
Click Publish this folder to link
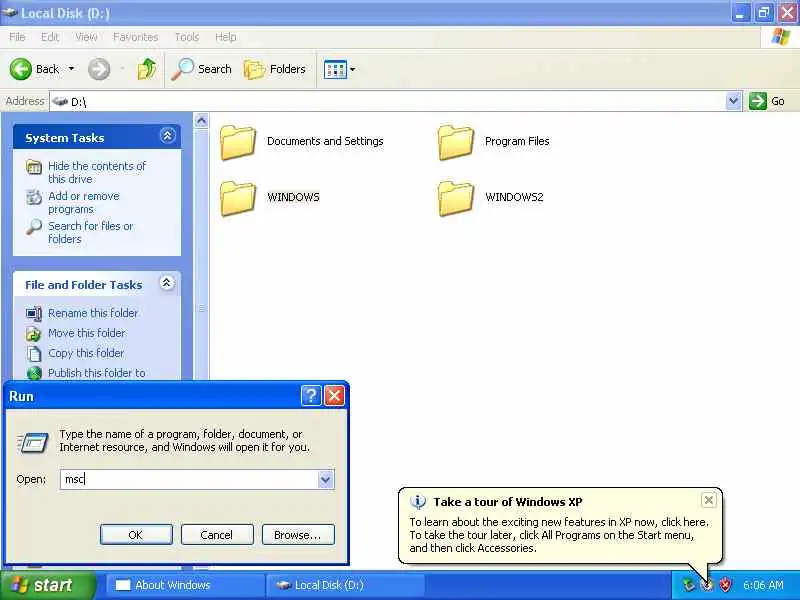96,373
